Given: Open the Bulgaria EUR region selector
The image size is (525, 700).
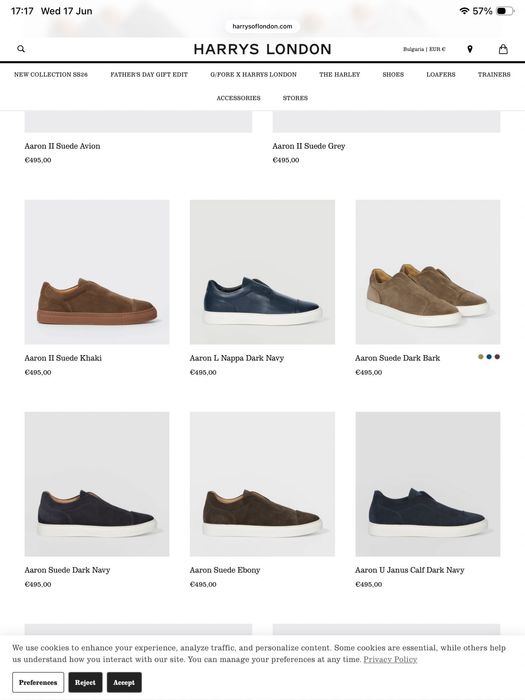Looking at the screenshot, I should (424, 49).
